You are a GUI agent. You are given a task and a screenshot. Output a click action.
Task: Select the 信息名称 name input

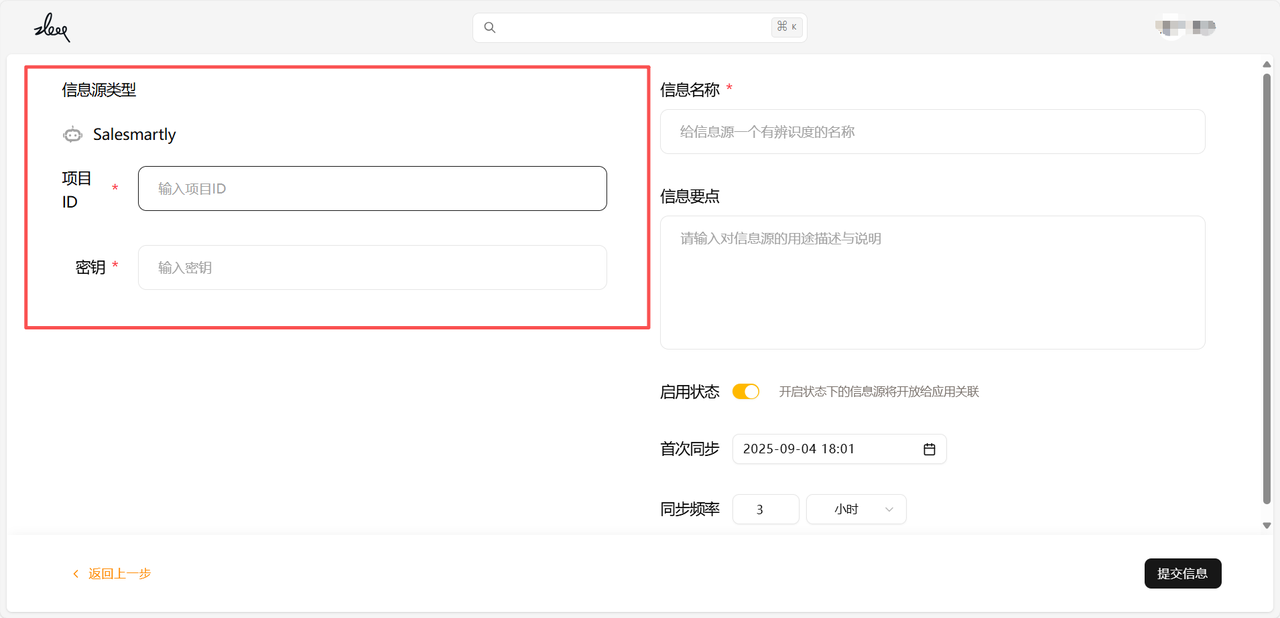coord(932,131)
